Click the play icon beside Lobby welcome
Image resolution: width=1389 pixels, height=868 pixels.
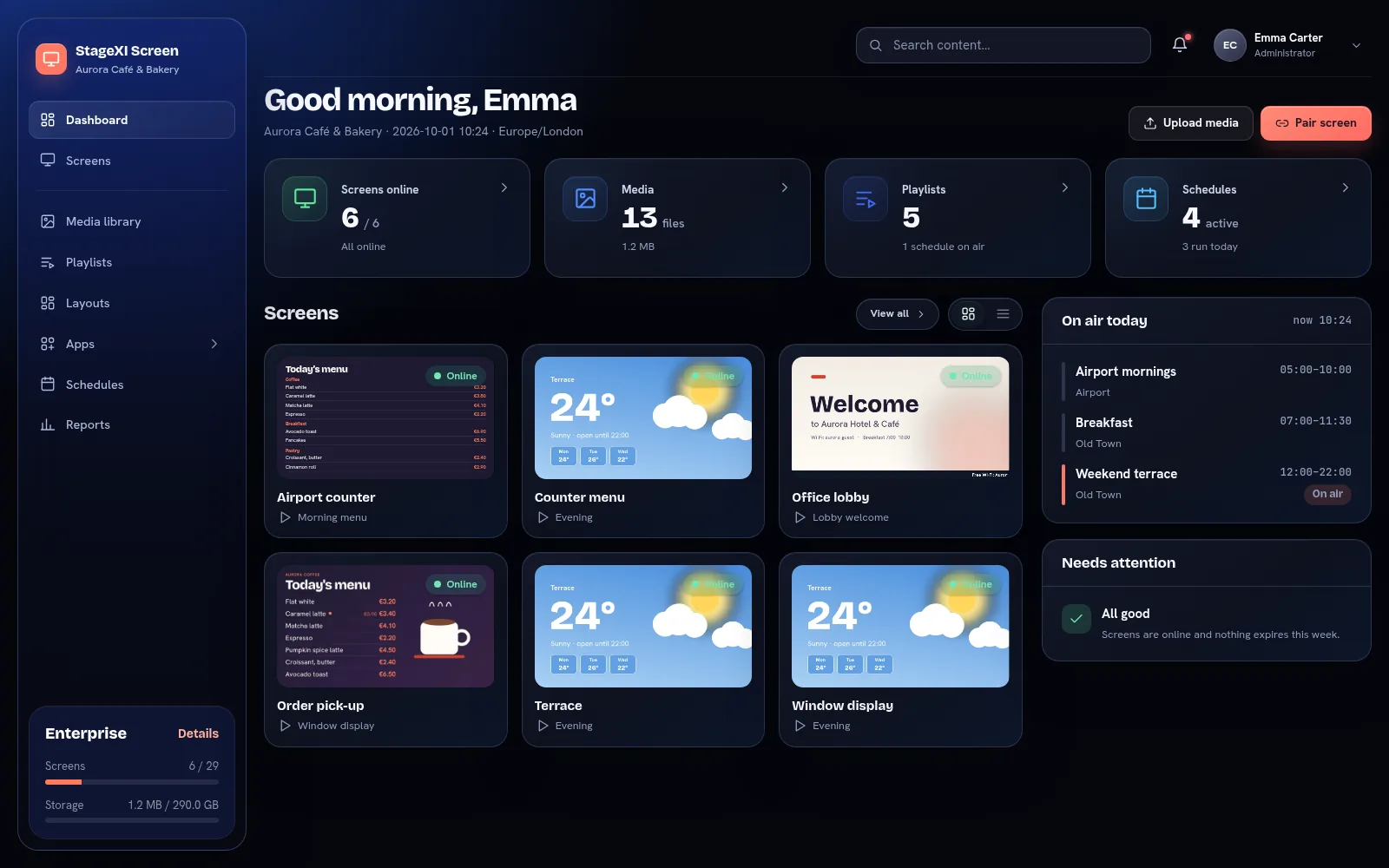(x=800, y=517)
